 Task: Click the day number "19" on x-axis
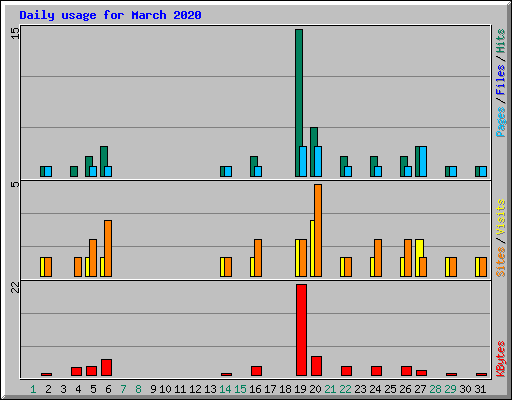coord(300,389)
